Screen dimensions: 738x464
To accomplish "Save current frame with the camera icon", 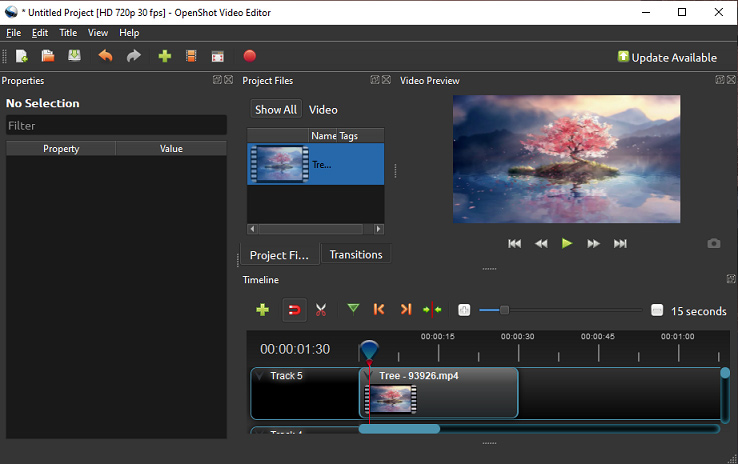I will point(714,243).
